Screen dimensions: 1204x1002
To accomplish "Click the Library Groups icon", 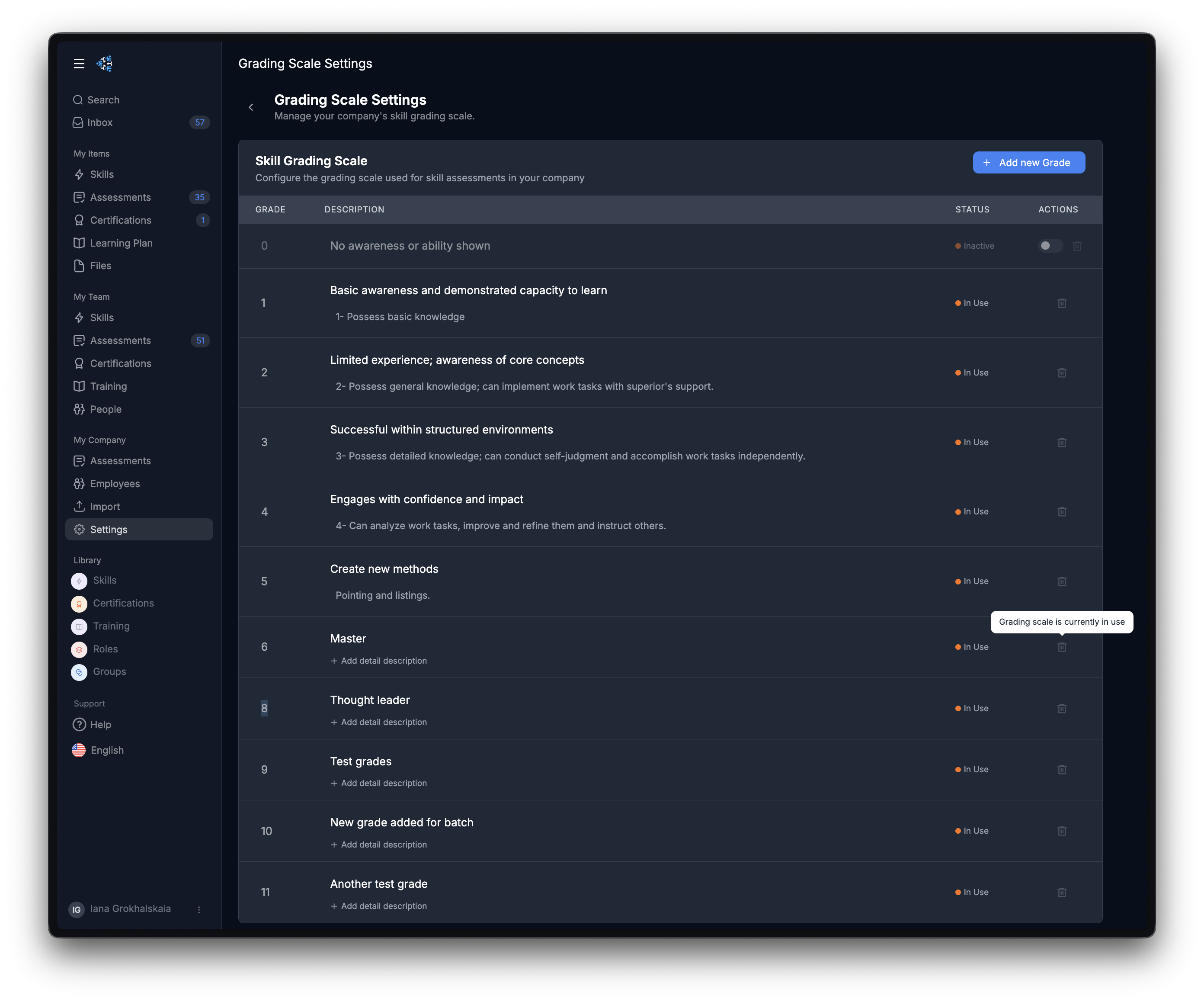I will [79, 672].
